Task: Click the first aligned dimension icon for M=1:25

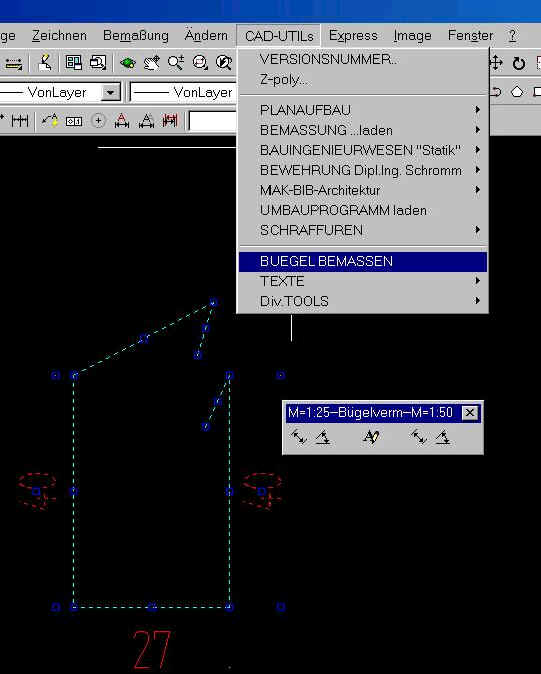Action: click(298, 438)
